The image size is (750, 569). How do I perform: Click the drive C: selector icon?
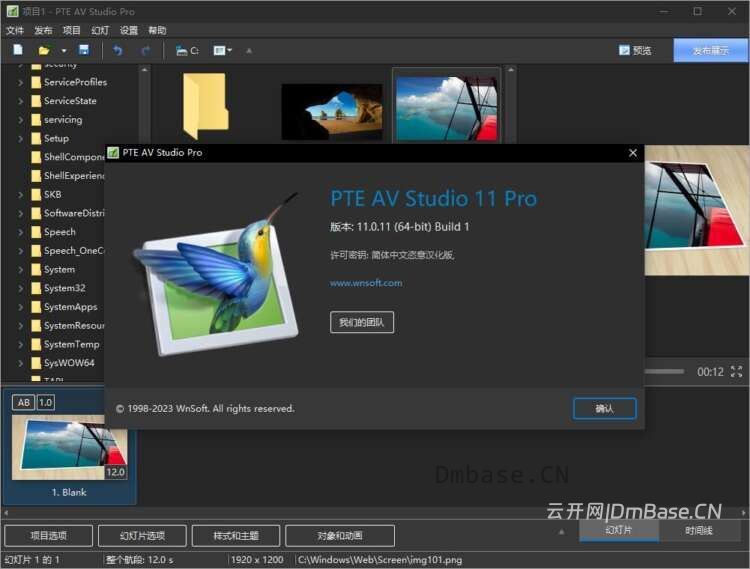coord(187,50)
